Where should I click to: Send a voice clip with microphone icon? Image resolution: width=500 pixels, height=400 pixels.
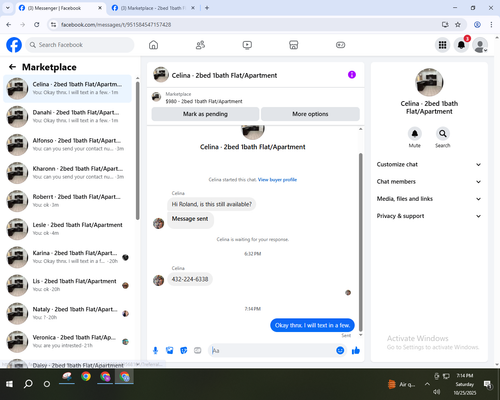pyautogui.click(x=155, y=350)
